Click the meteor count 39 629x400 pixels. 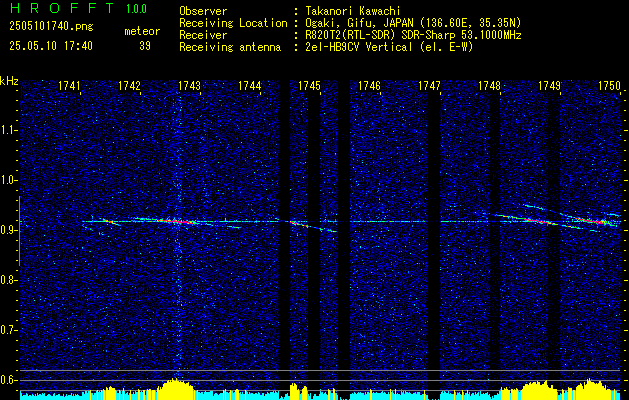point(145,46)
